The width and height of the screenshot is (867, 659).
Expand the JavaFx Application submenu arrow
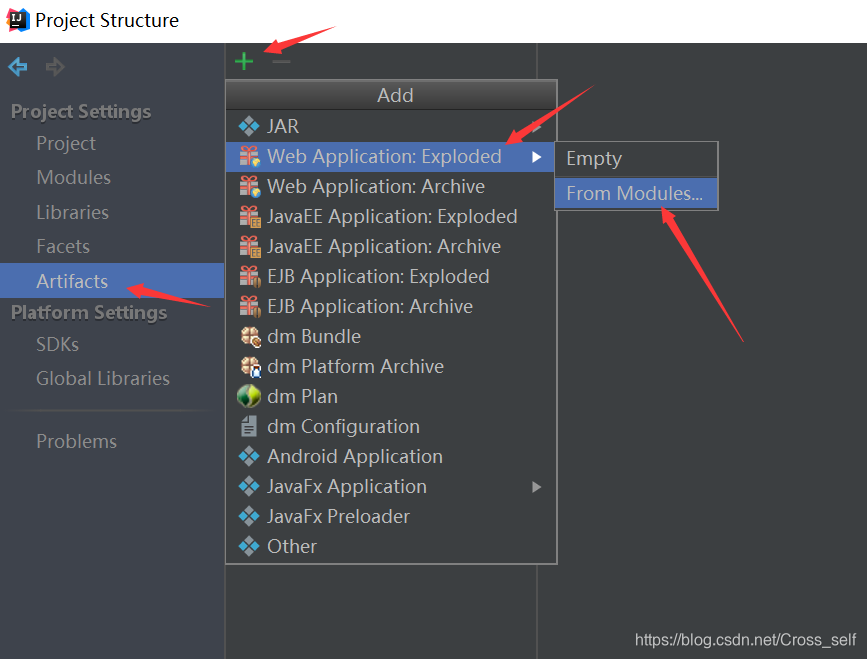pyautogui.click(x=536, y=487)
